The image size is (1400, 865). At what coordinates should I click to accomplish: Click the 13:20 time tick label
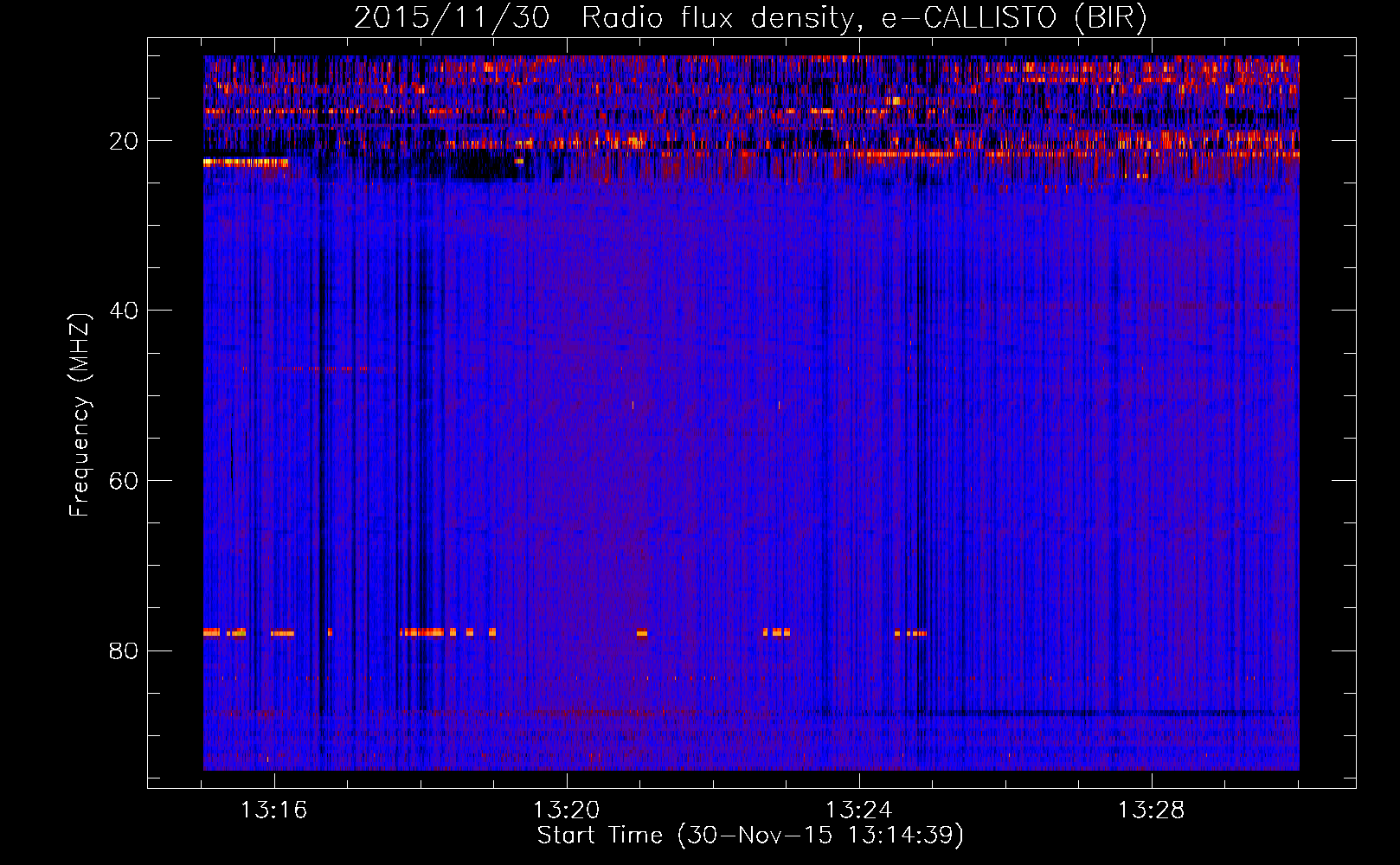pos(566,811)
